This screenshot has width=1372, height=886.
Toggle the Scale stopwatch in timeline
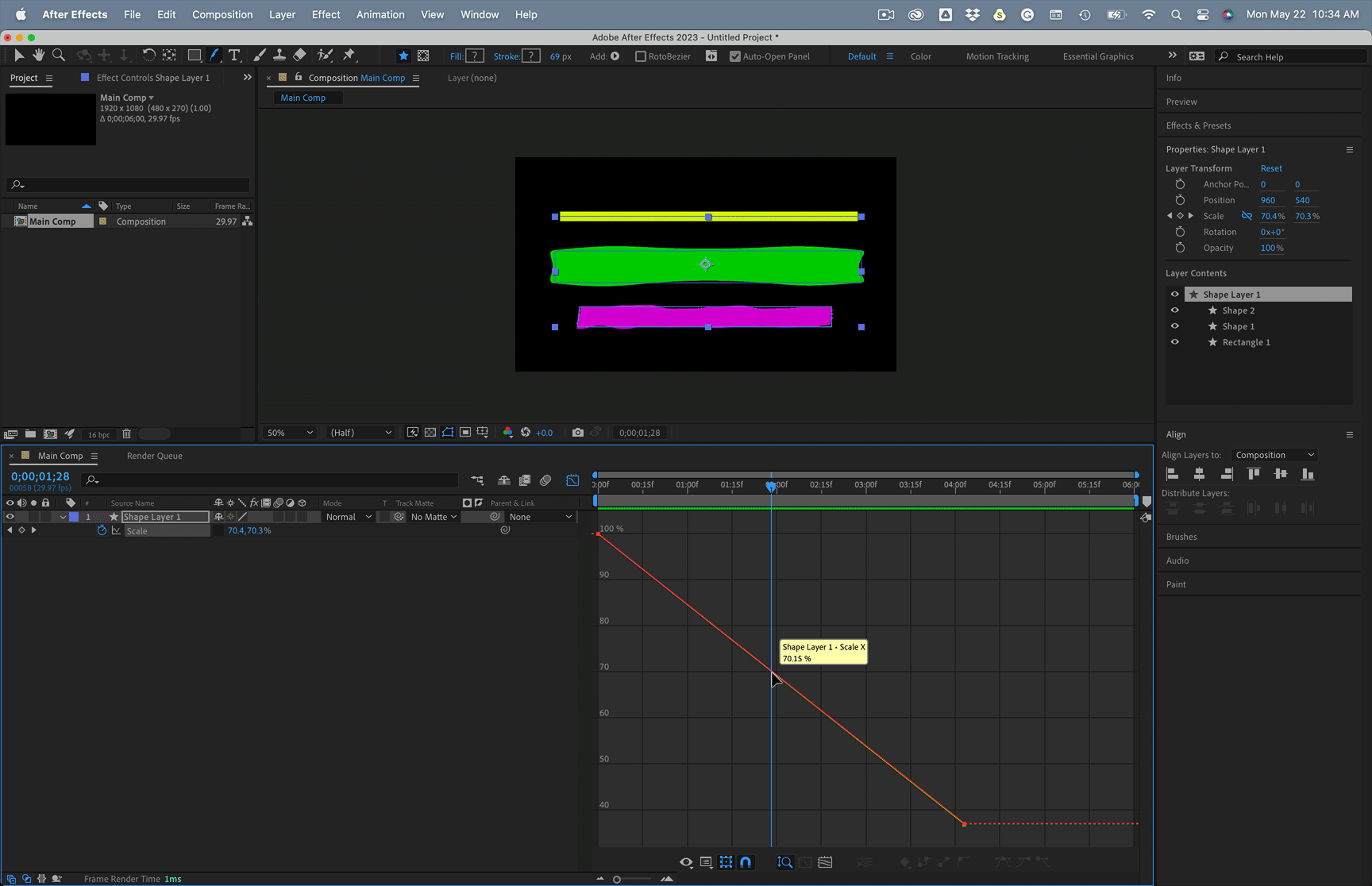click(102, 530)
